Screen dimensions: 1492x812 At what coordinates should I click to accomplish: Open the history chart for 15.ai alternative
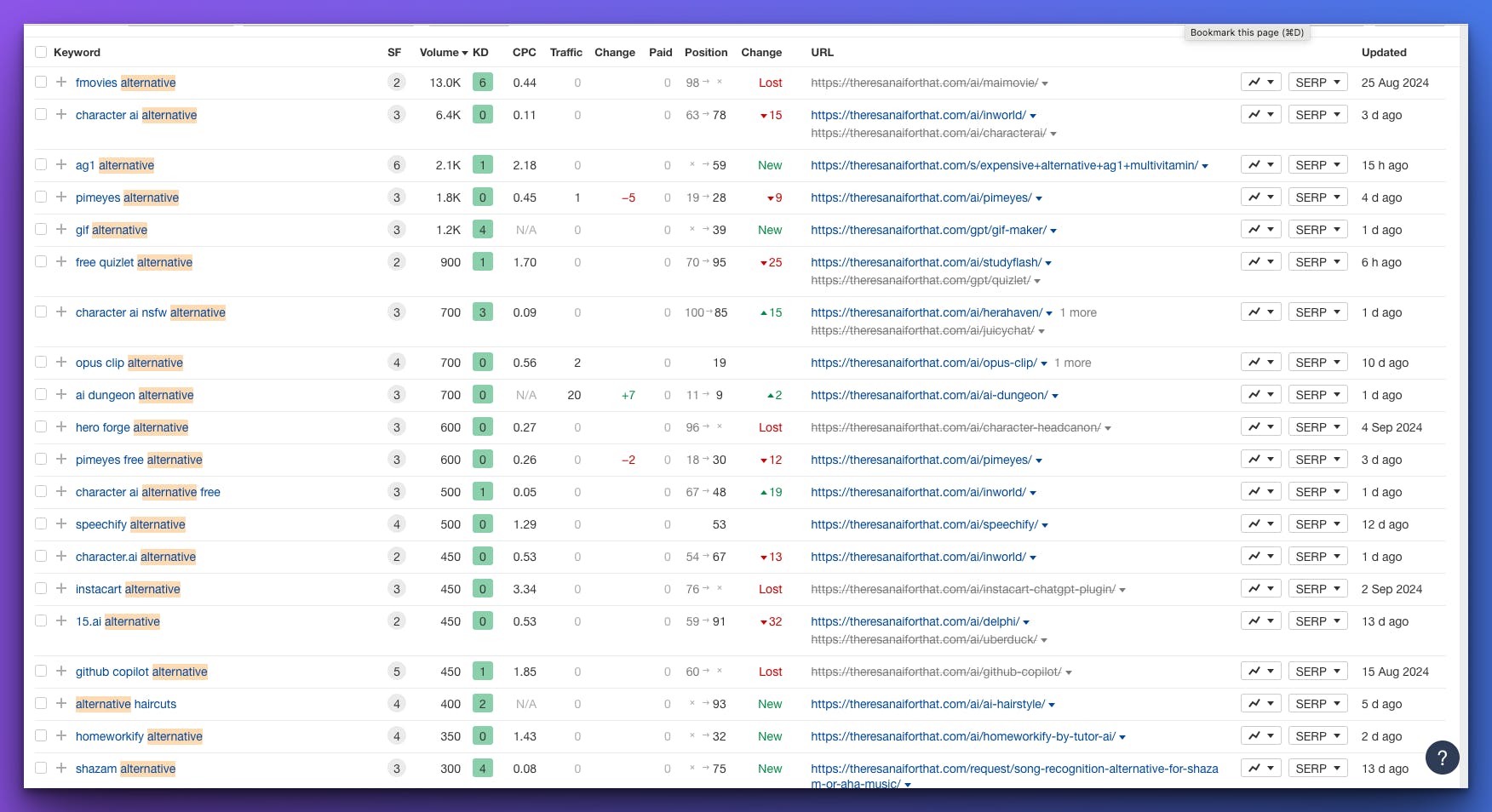[1260, 621]
